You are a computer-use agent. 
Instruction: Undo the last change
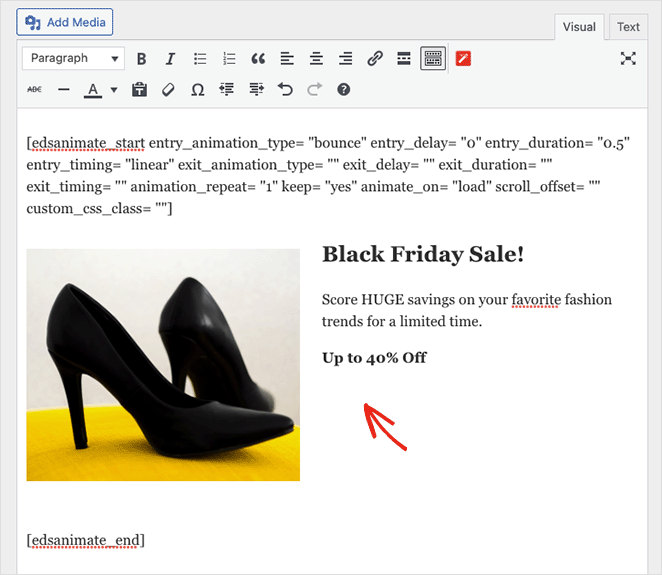click(285, 90)
